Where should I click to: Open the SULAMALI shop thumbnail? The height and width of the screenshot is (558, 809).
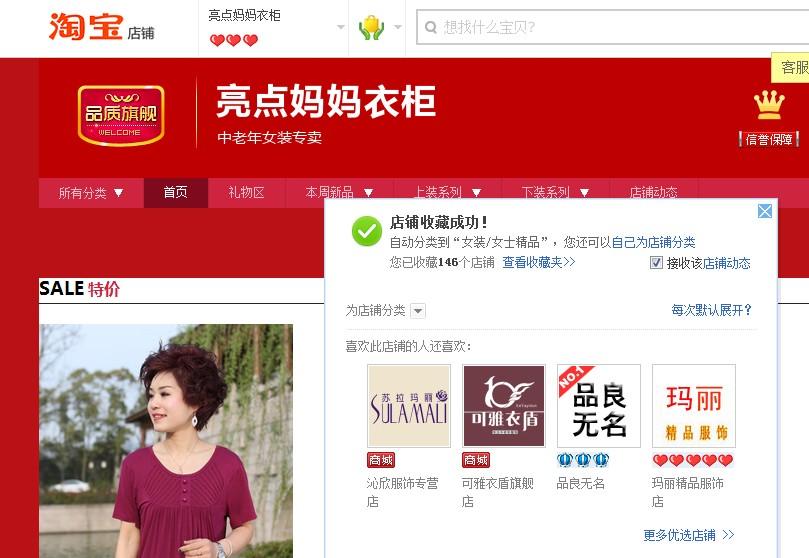click(409, 406)
